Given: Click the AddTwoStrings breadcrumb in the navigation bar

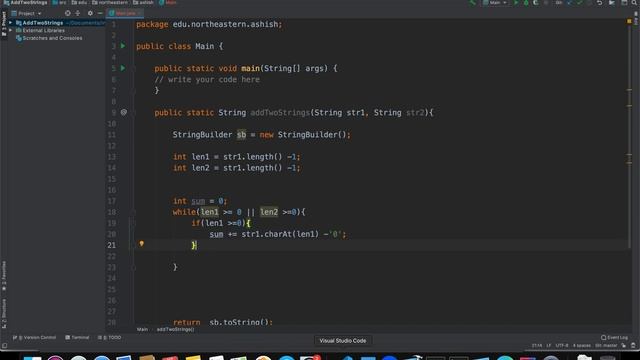Looking at the screenshot, I should coord(25,2).
